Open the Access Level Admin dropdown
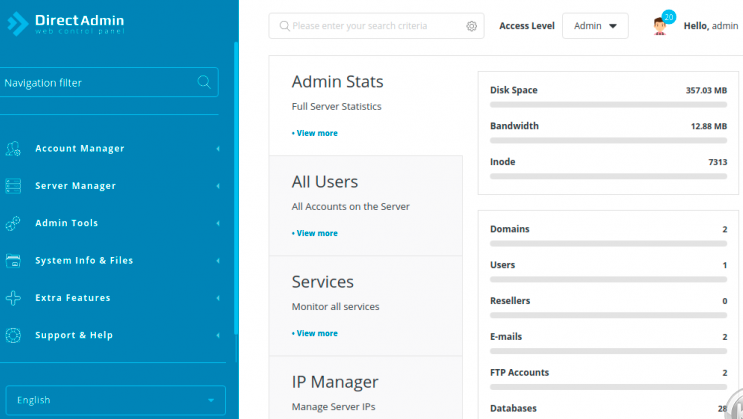This screenshot has width=743, height=419. click(x=595, y=26)
